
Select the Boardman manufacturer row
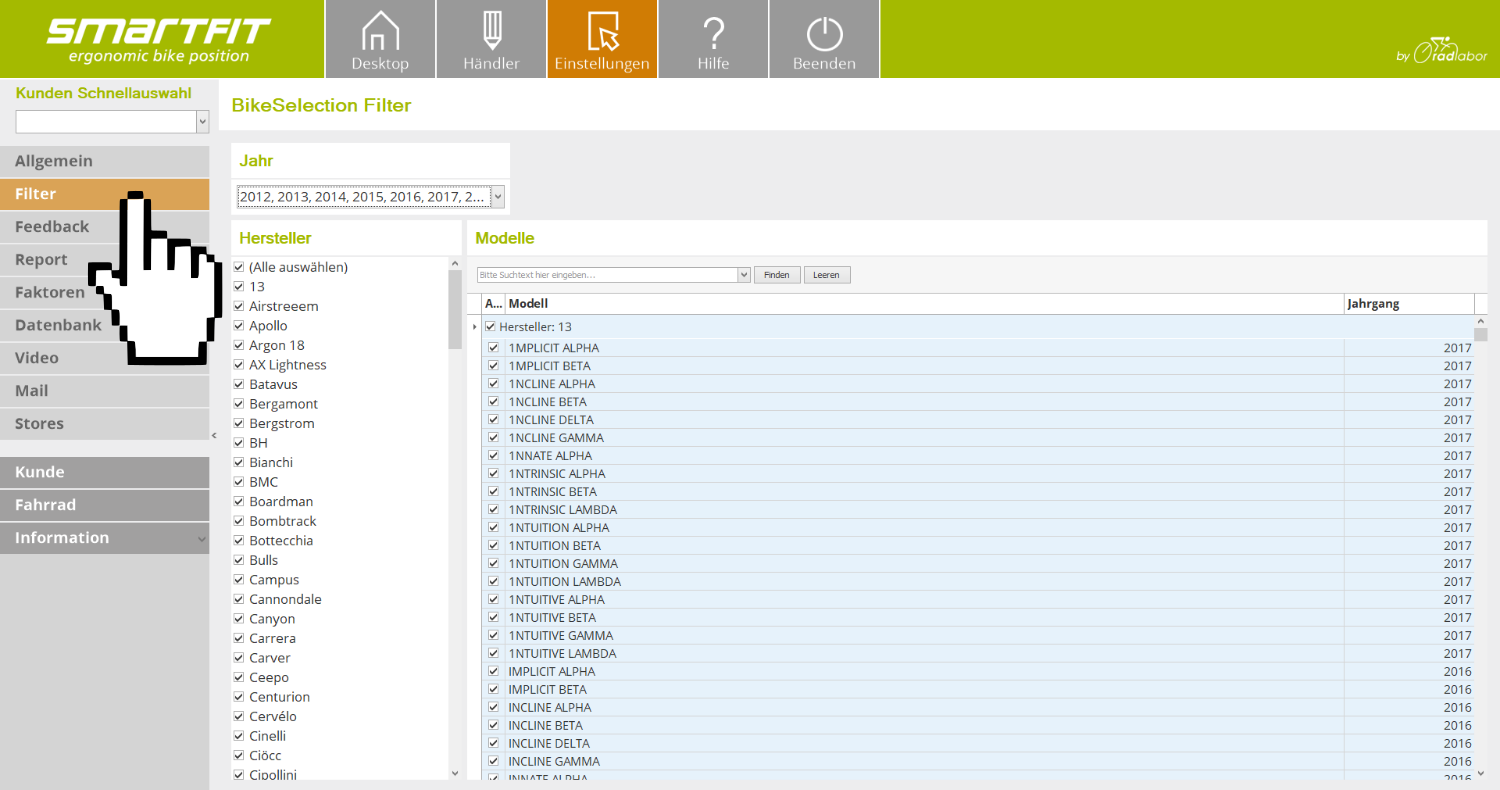tap(341, 502)
